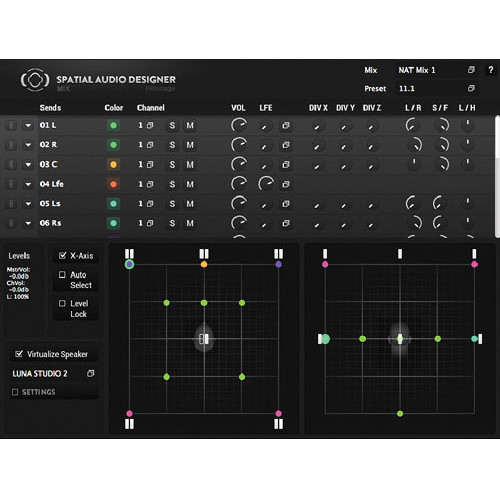
Task: Expand the 04 Lfe send arrow
Action: click(x=28, y=184)
